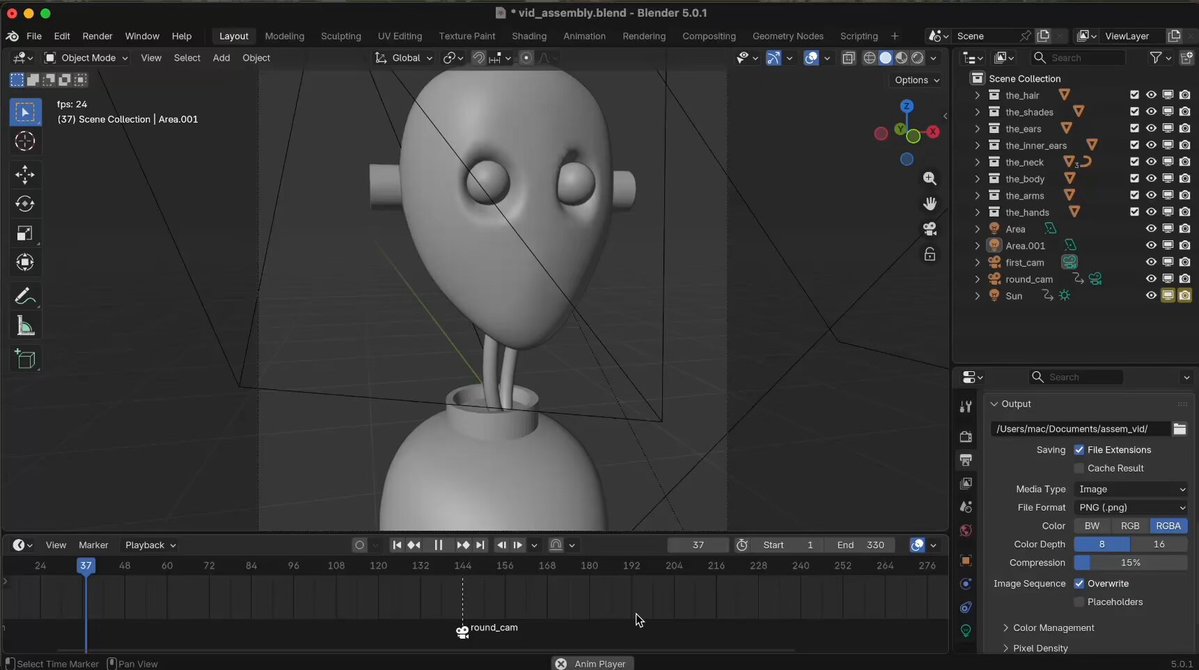Expand the_neck collection in outliner
Screen dimensions: 1199x670
pyautogui.click(x=976, y=162)
